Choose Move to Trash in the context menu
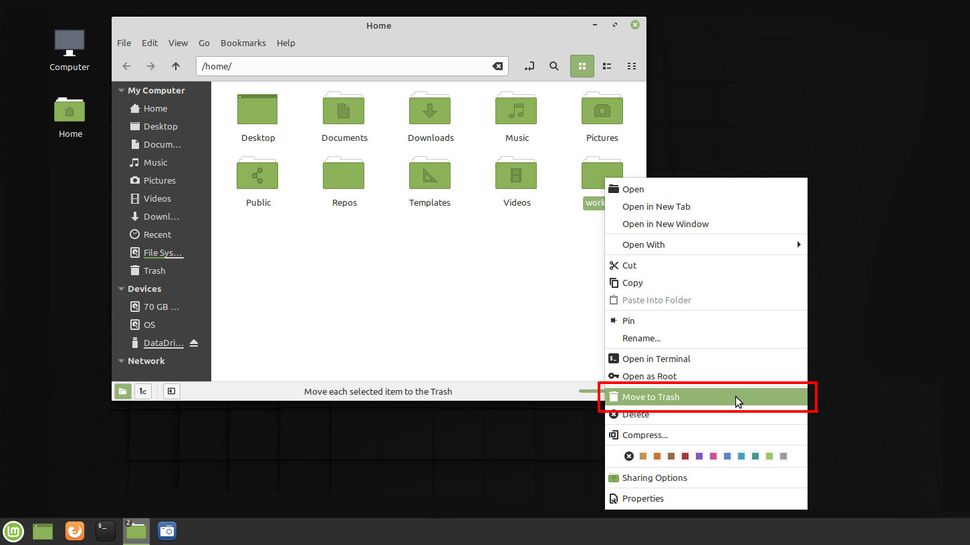970x545 pixels. pyautogui.click(x=706, y=397)
